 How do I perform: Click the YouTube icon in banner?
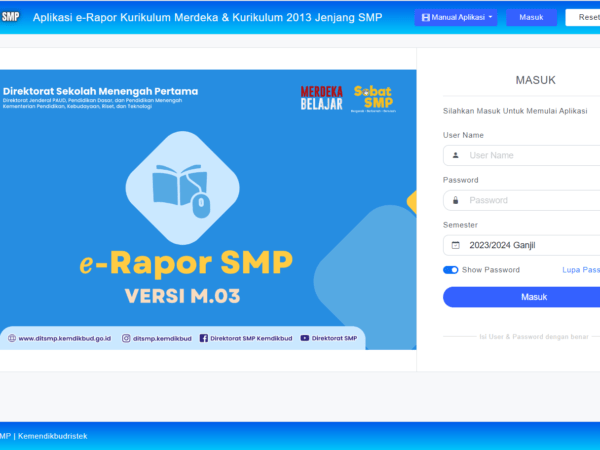coord(305,338)
